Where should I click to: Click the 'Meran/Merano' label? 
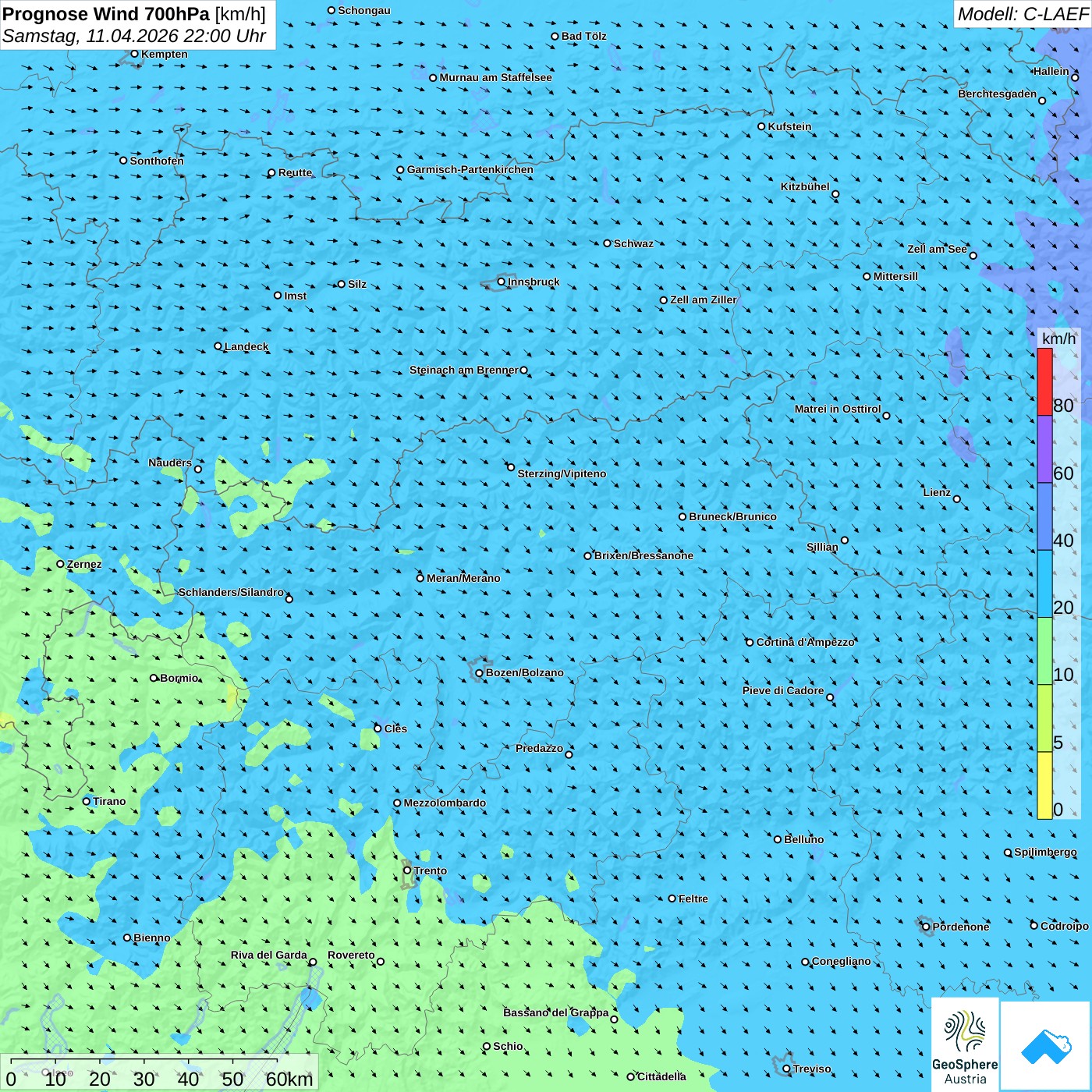pos(463,578)
